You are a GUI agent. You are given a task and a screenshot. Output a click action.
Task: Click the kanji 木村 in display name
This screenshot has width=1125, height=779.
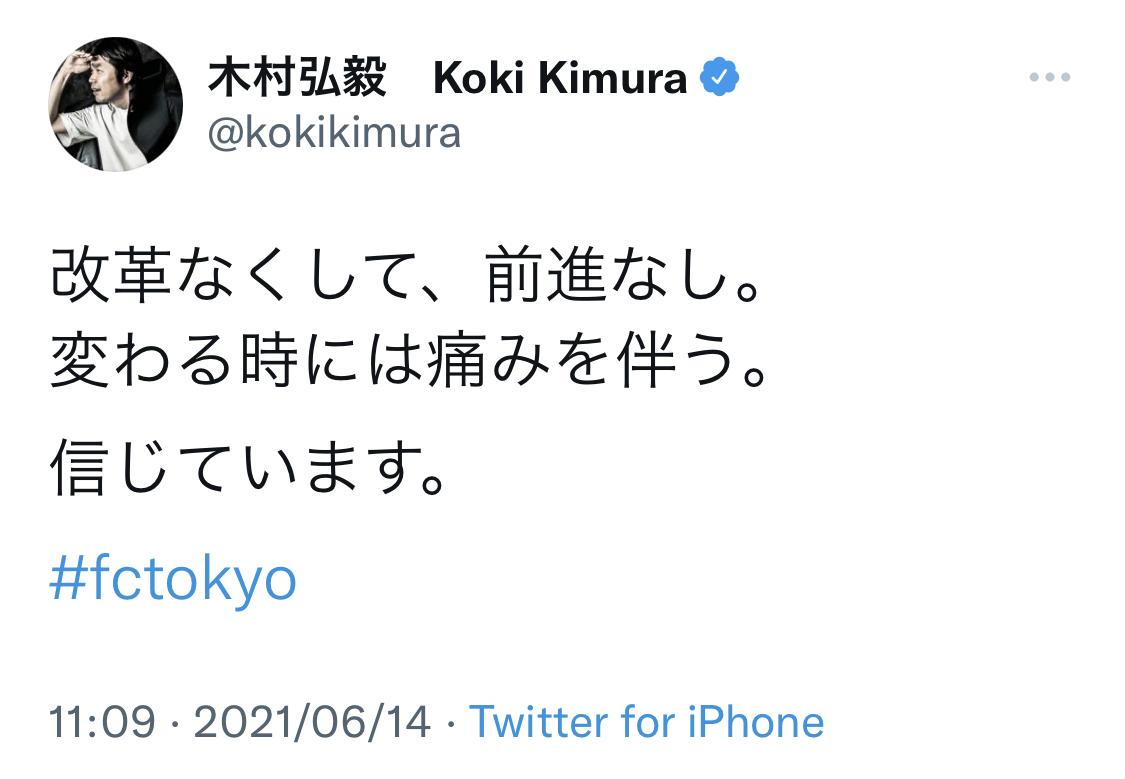pos(252,79)
